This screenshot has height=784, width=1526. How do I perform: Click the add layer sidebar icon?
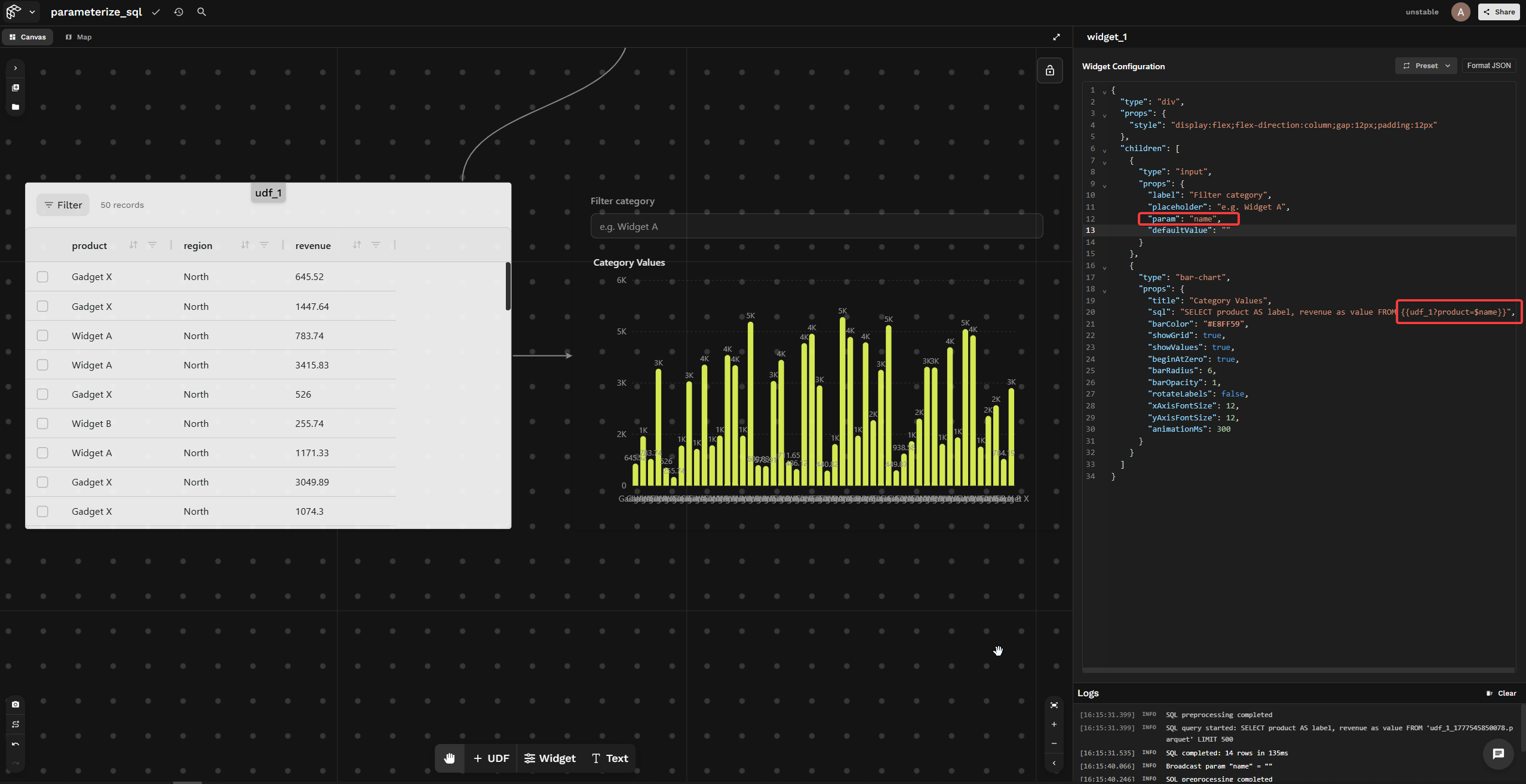pos(16,88)
